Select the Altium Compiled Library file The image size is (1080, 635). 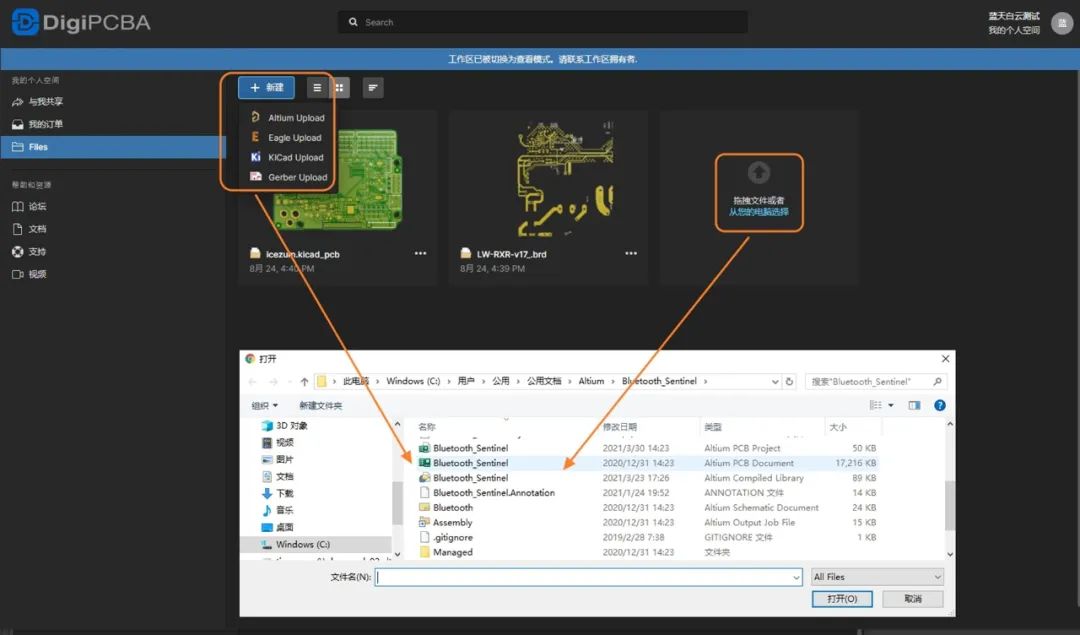point(647,478)
